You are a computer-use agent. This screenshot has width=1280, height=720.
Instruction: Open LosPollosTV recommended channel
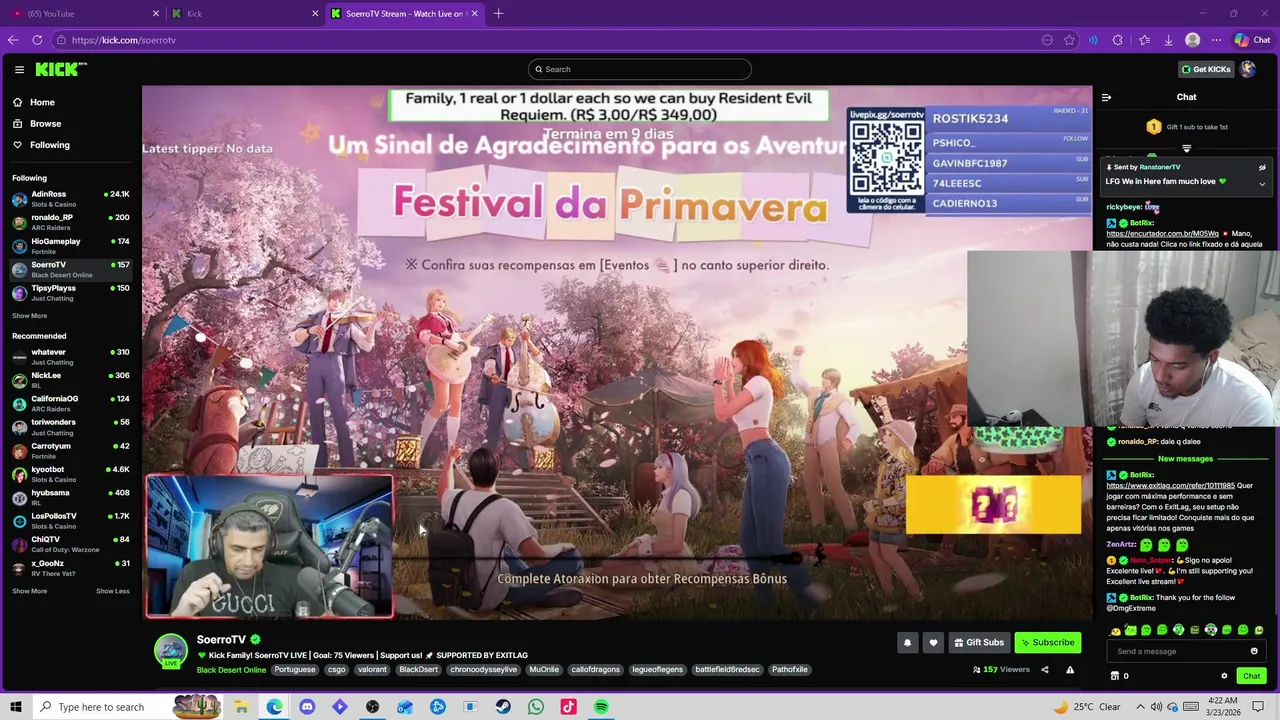point(70,520)
